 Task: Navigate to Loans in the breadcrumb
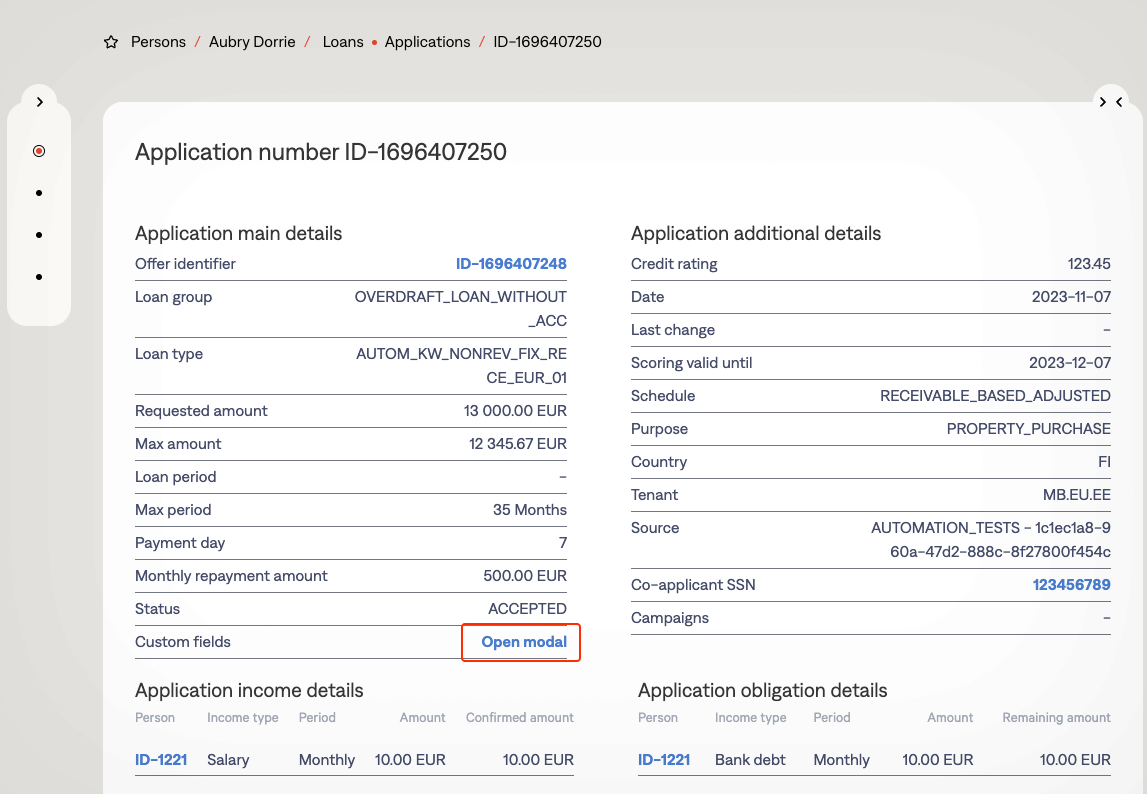pos(343,42)
